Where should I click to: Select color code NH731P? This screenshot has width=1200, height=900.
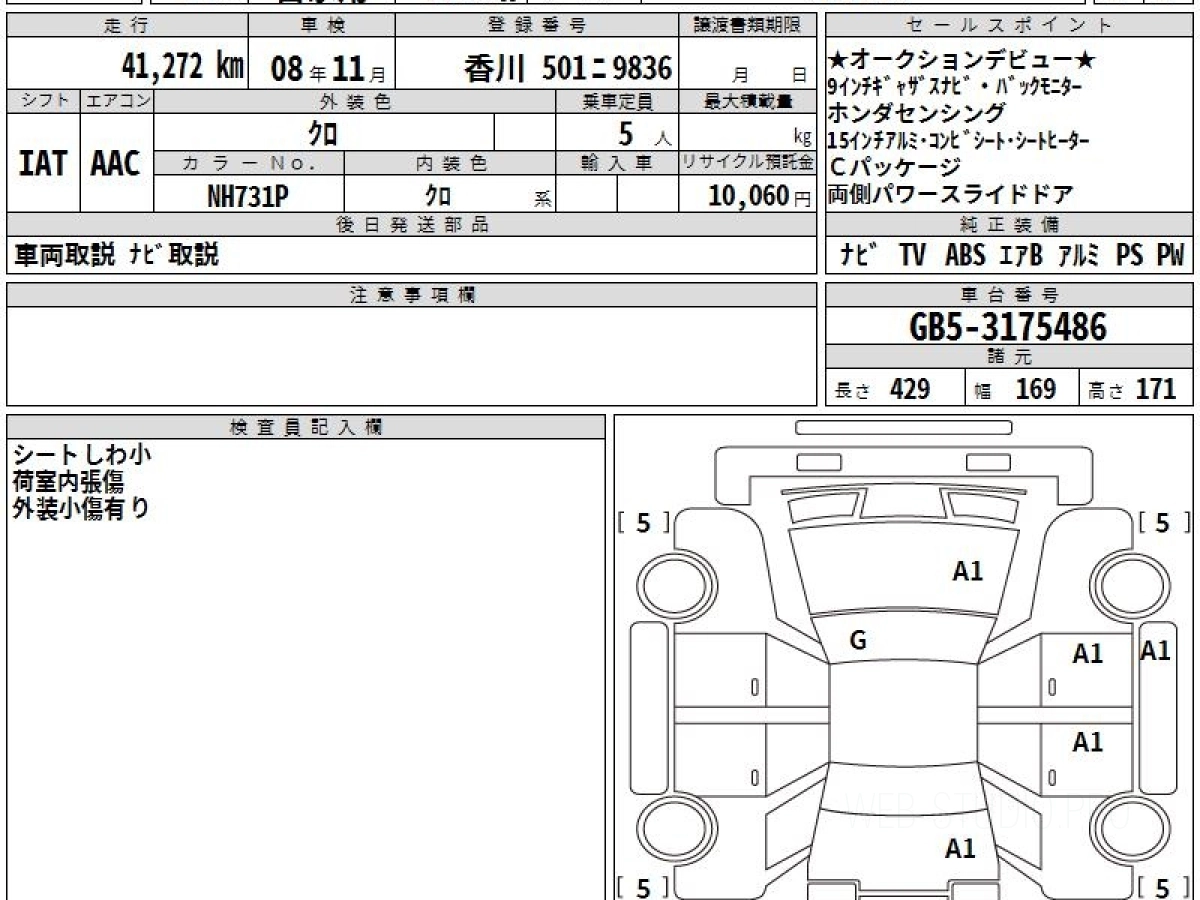pos(248,196)
